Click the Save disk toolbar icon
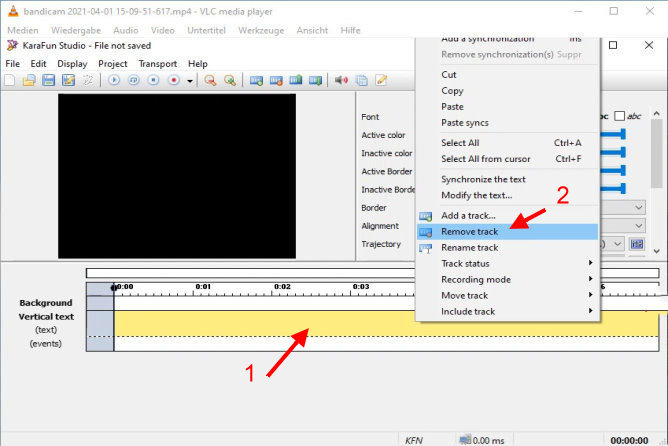The width and height of the screenshot is (668, 446). click(x=48, y=80)
